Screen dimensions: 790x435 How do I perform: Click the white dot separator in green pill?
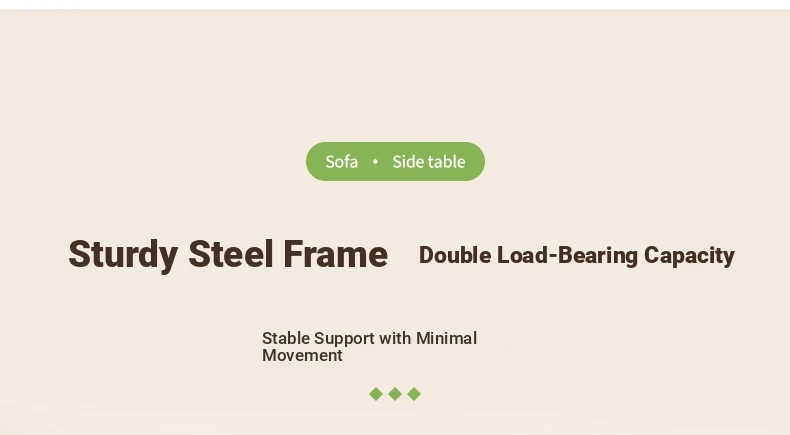[x=375, y=162]
